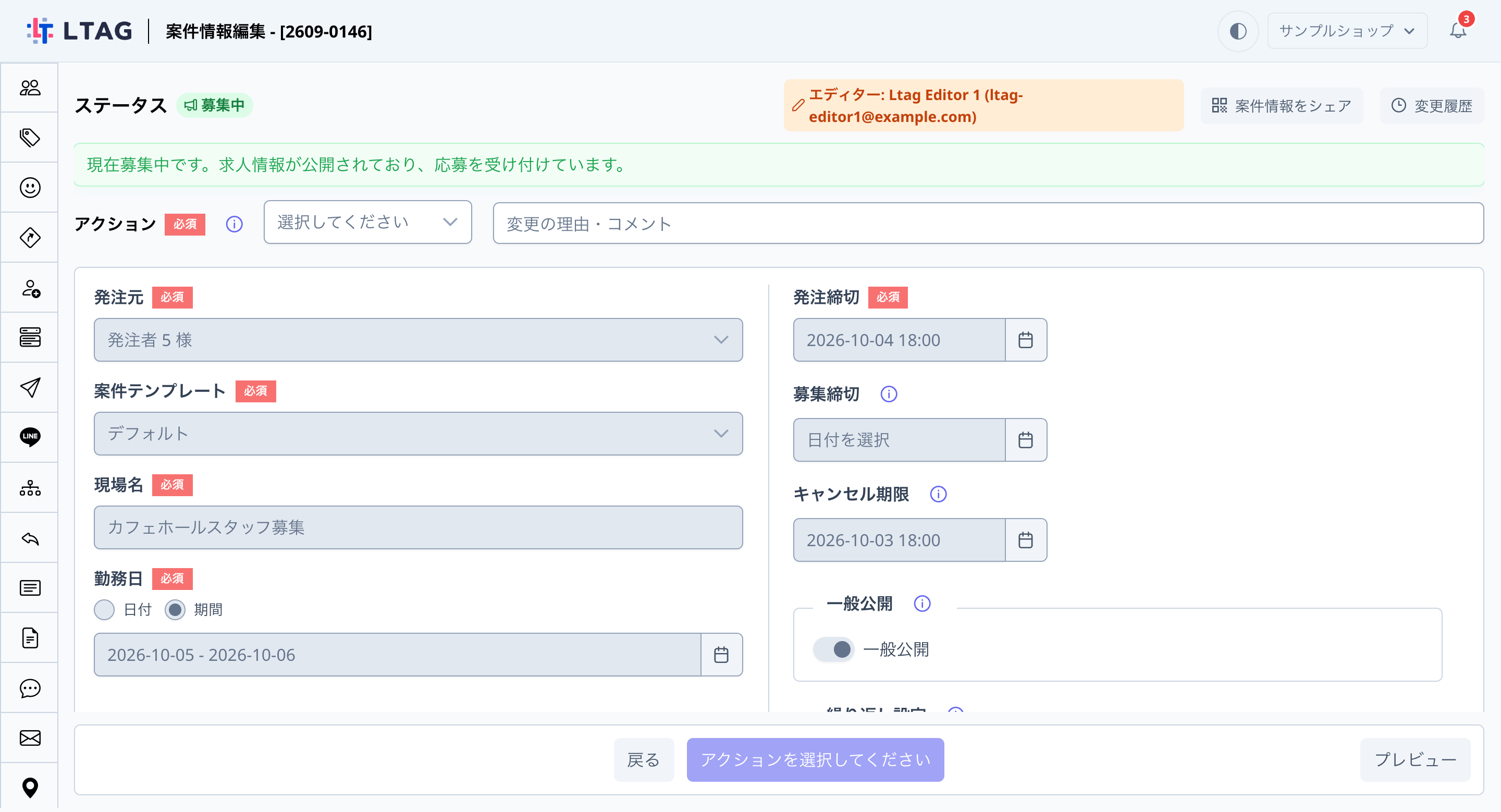Viewport: 1501px width, 812px height.
Task: Select the 期間 radio button
Action: point(175,610)
